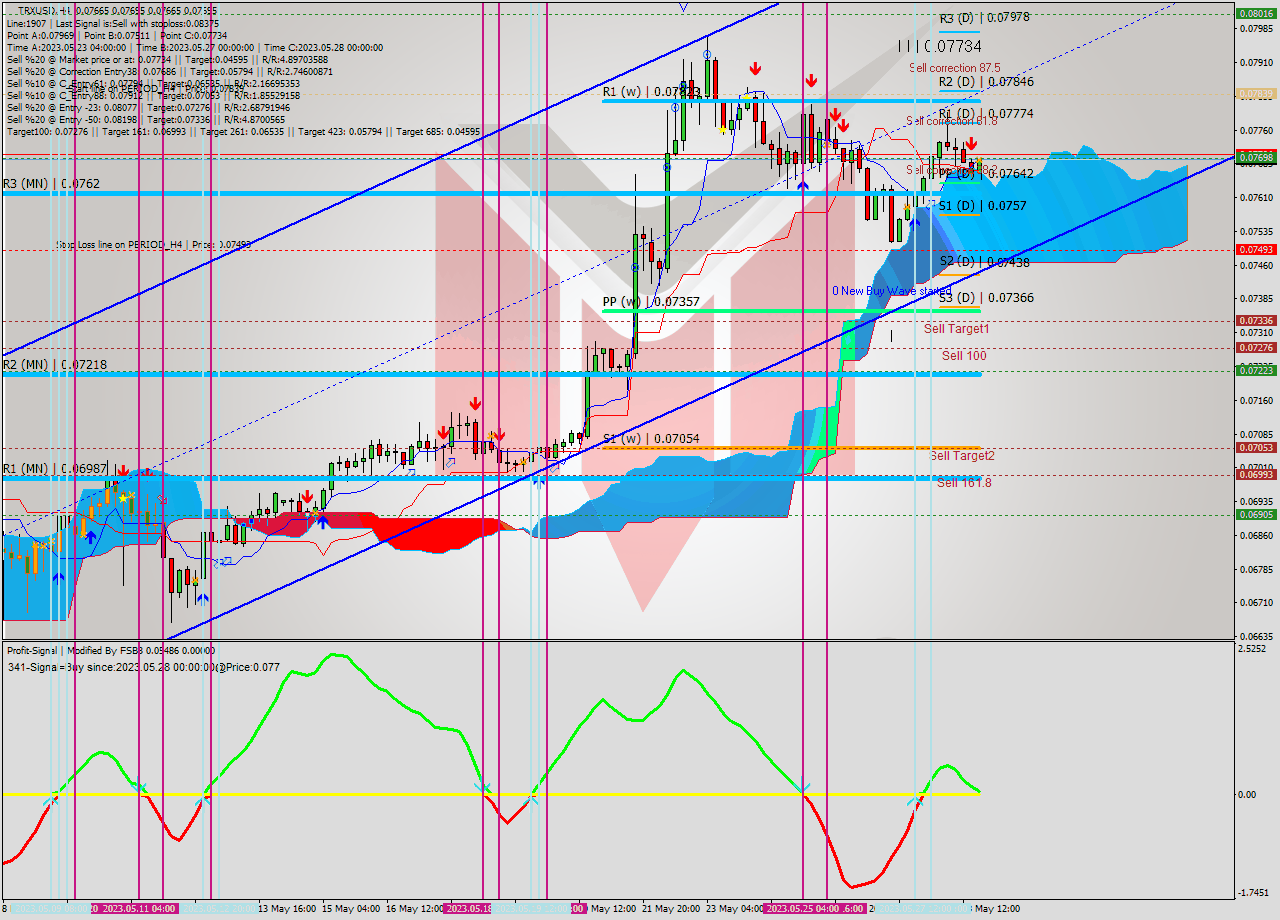1280x920 pixels.
Task: Click the PP (w) 0.07357 weekly pivot label
Action: point(651,301)
